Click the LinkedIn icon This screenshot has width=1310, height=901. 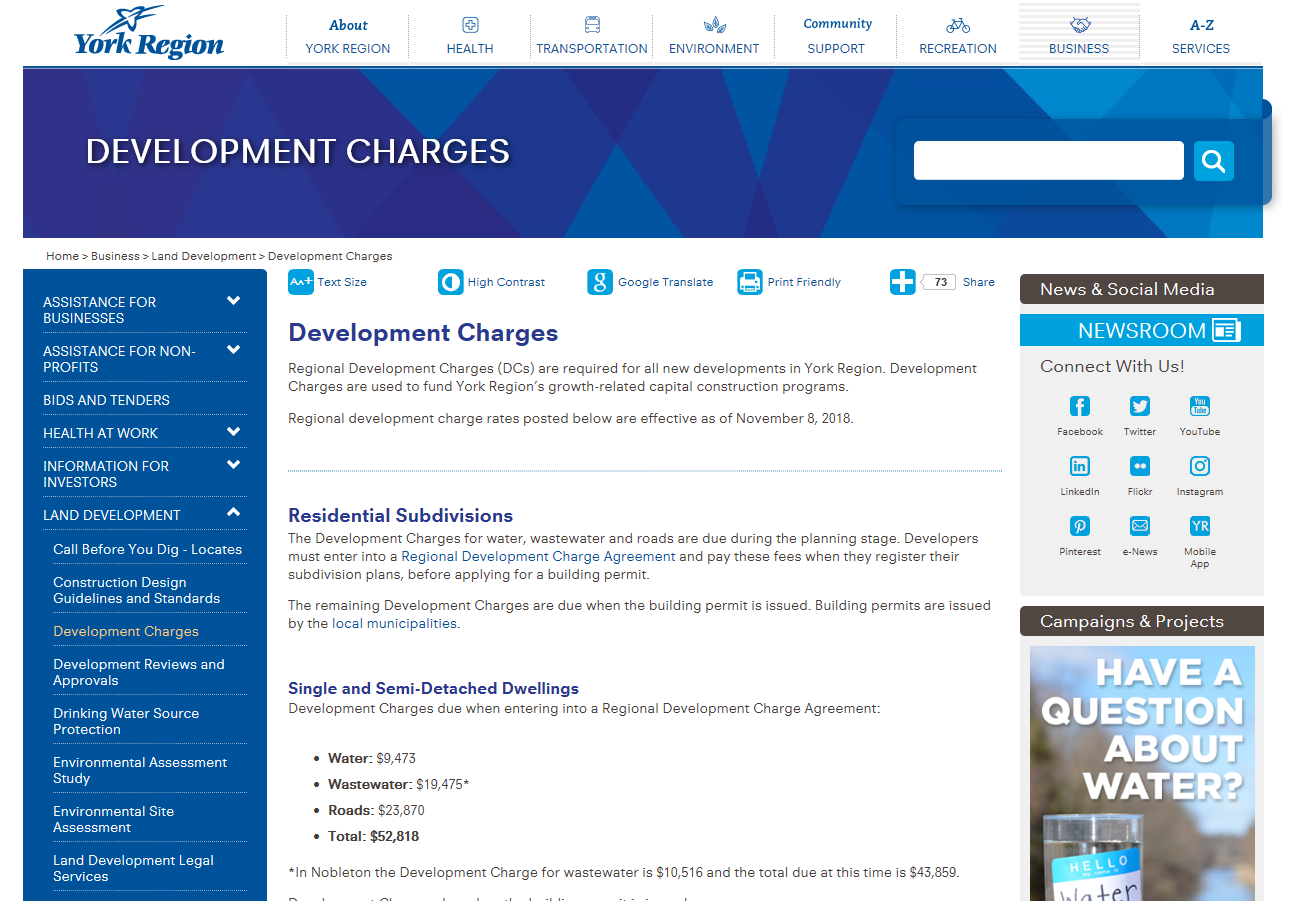[1079, 466]
